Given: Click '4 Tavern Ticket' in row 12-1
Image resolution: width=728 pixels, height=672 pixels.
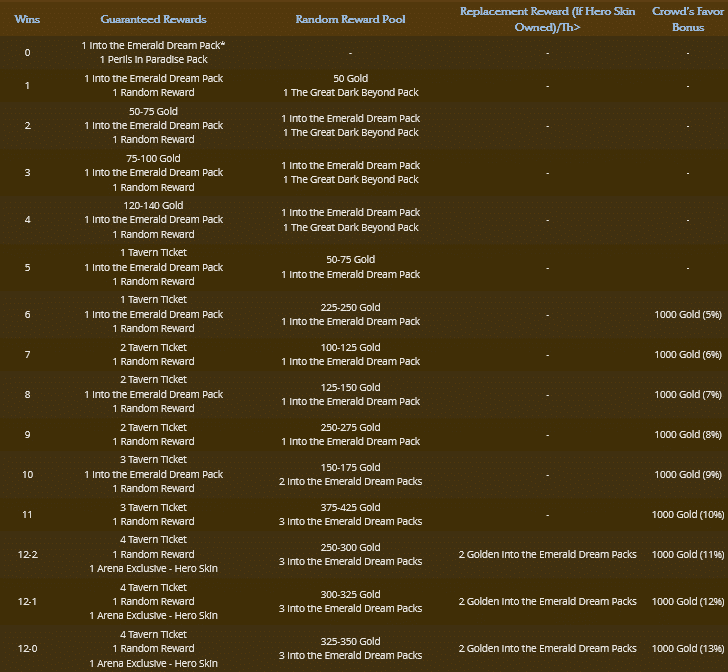Looking at the screenshot, I should (x=153, y=587).
